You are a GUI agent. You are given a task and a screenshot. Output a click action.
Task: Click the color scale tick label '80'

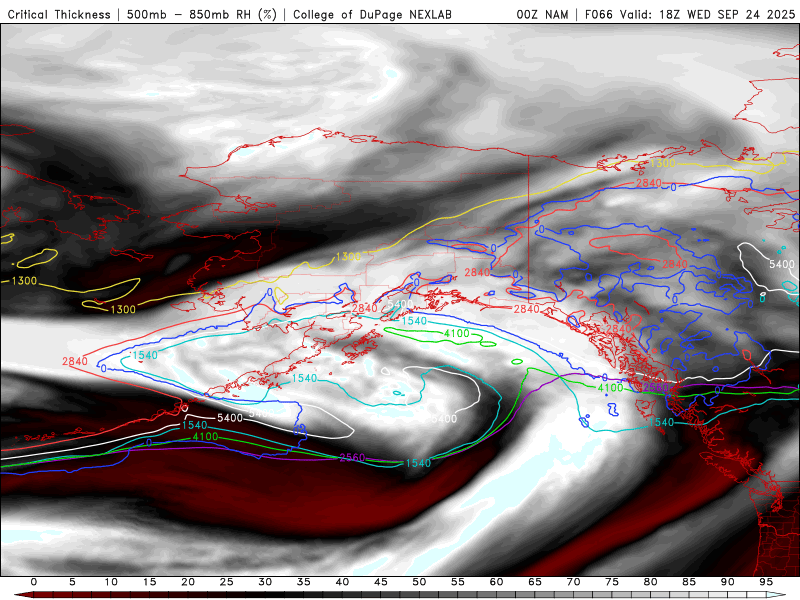(x=651, y=582)
